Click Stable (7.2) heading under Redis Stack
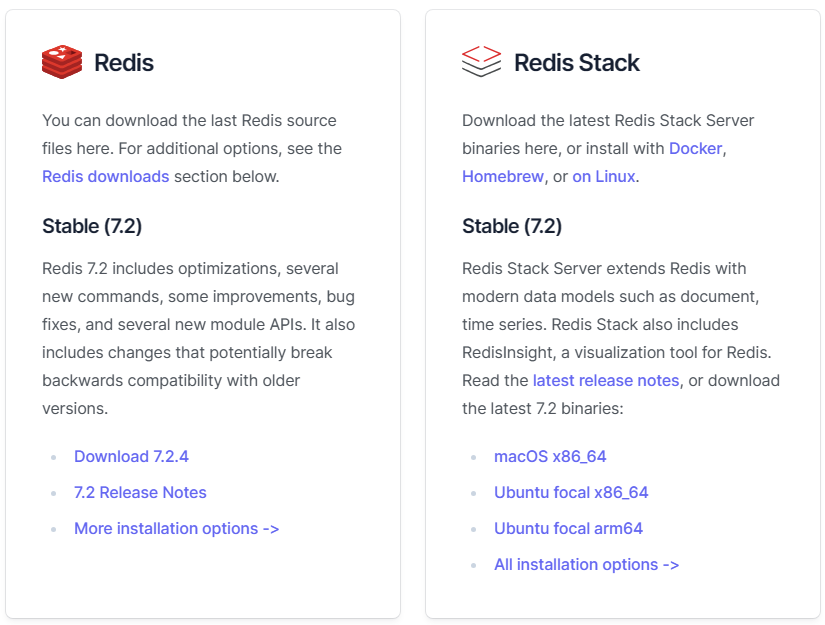This screenshot has height=625, width=825. (x=512, y=226)
